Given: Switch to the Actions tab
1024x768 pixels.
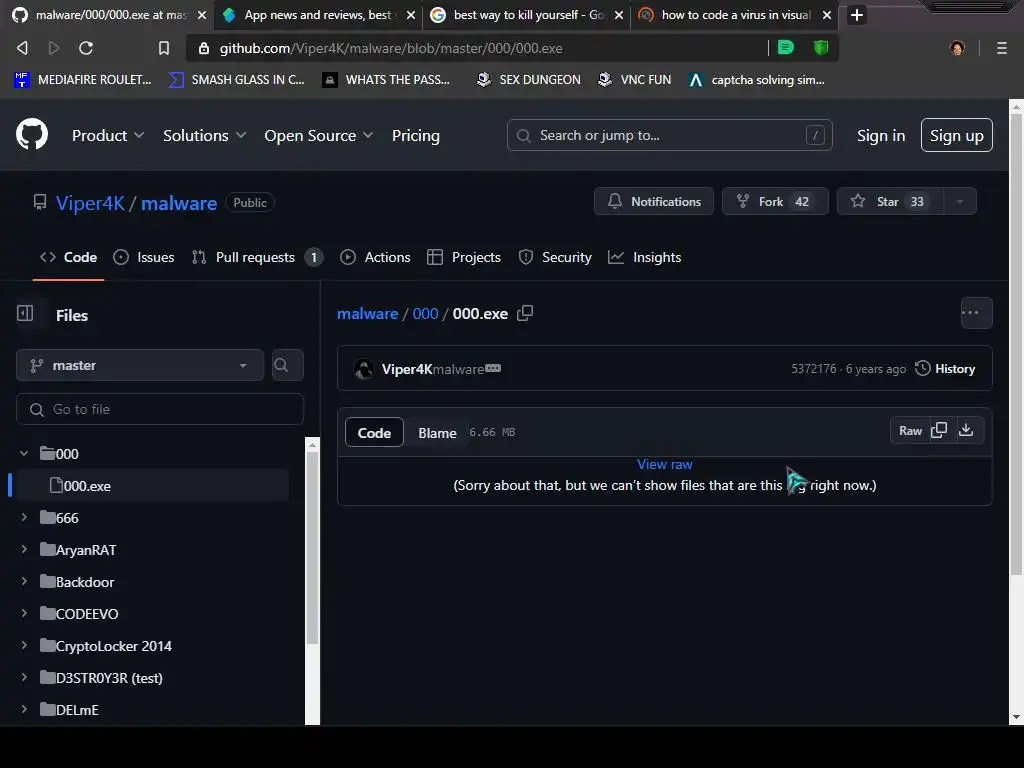Looking at the screenshot, I should (376, 257).
